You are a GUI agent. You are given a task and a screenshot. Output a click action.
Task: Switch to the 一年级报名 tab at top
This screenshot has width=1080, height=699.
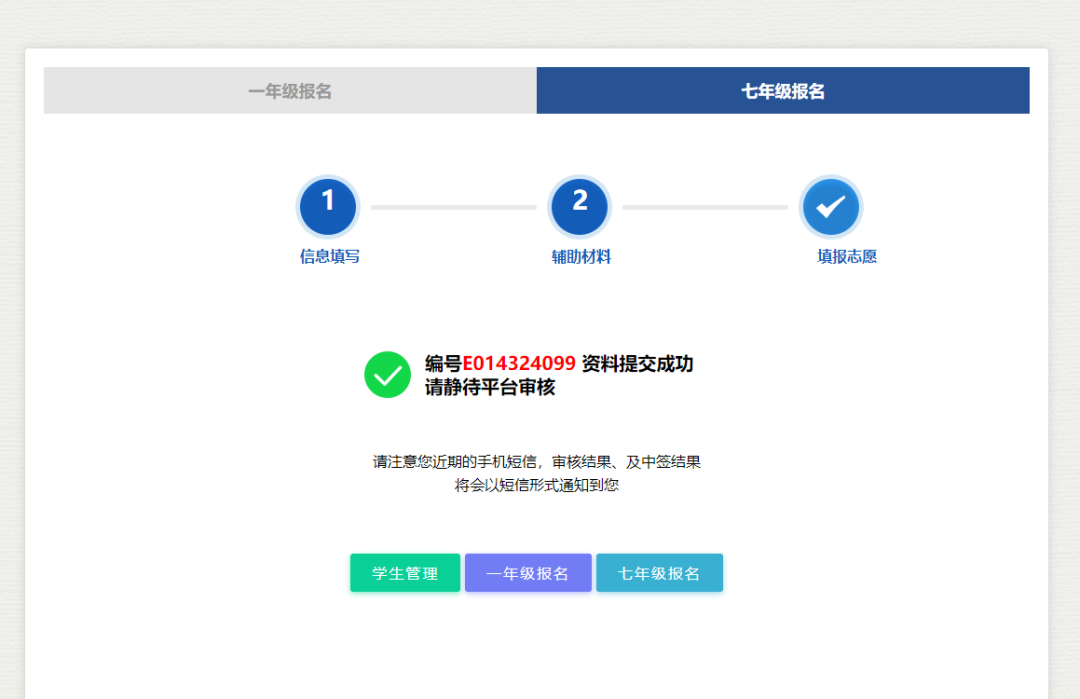click(290, 91)
